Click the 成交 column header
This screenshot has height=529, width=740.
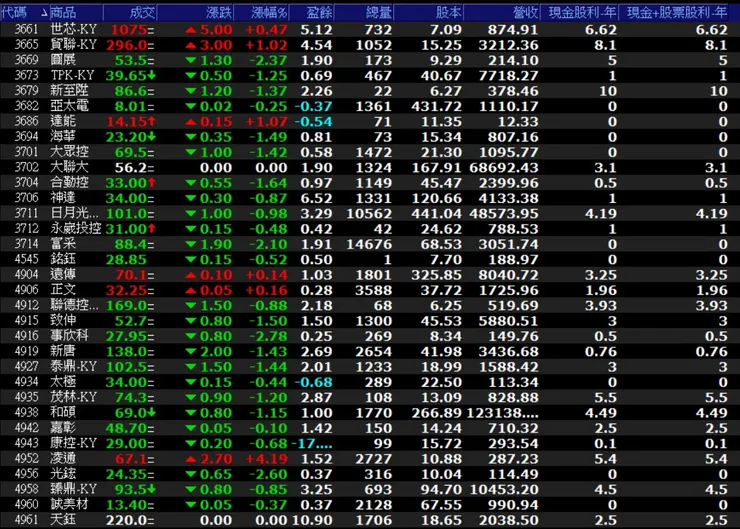(130, 13)
